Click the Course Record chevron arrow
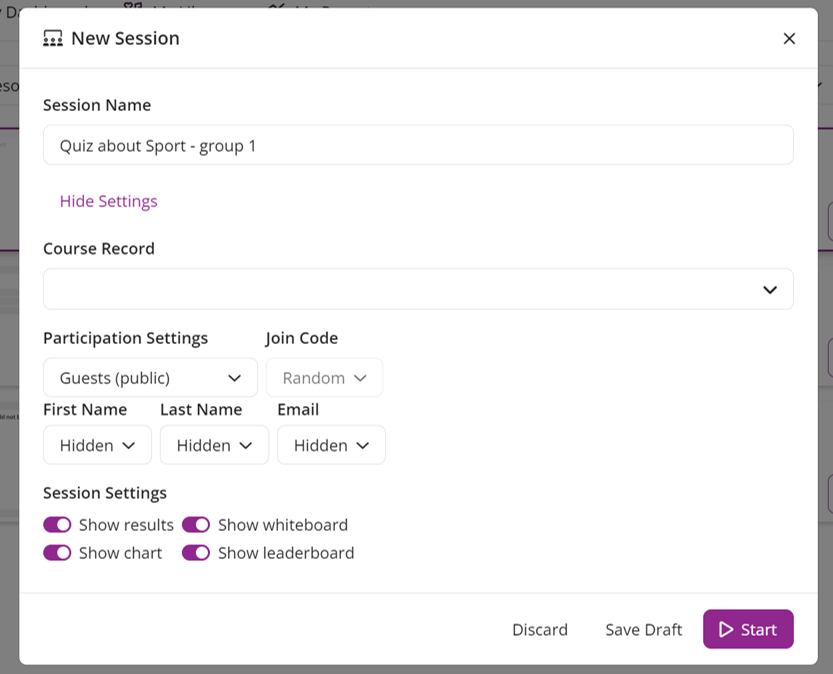833x674 pixels. tap(770, 289)
